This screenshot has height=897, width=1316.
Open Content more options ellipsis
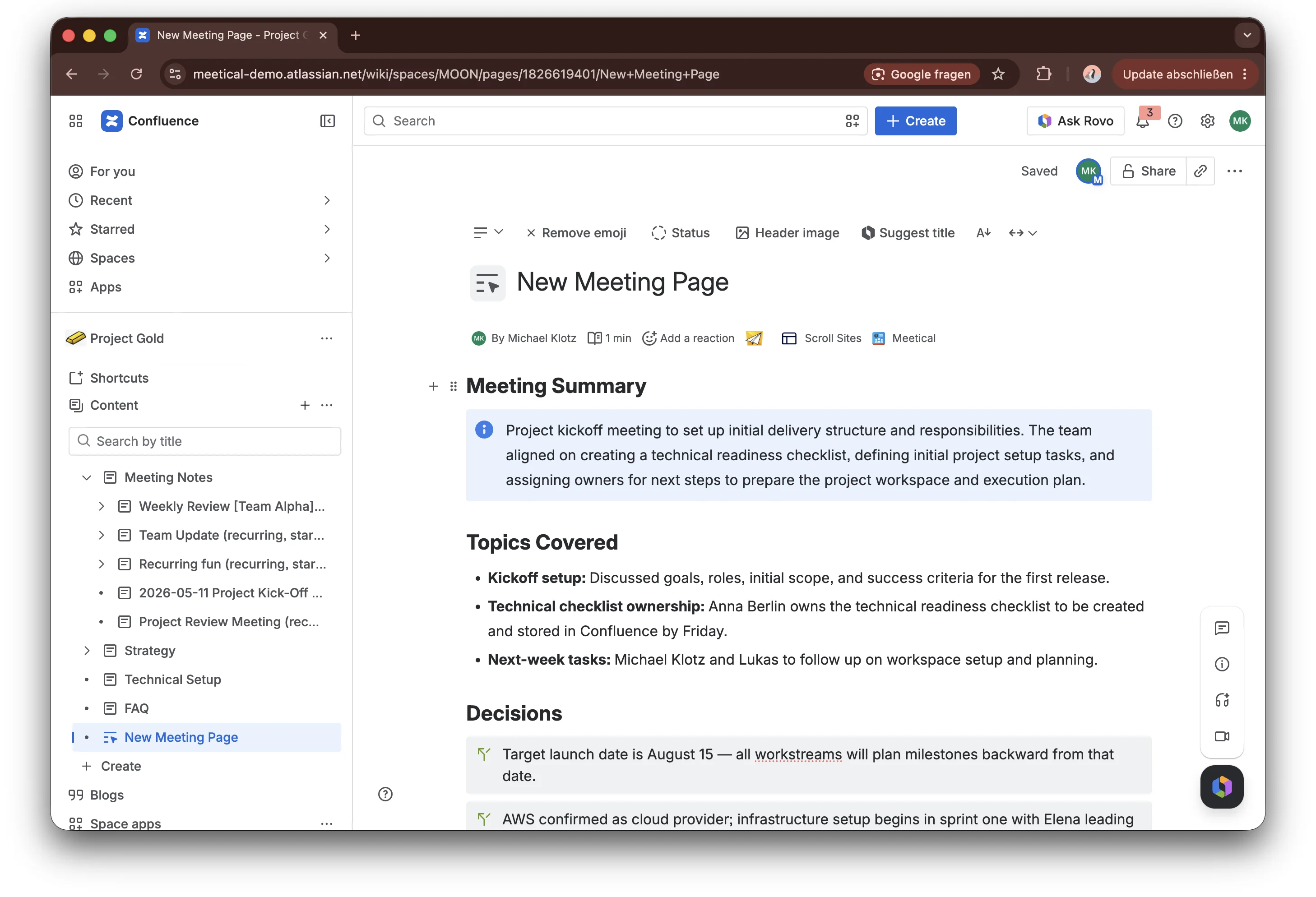click(326, 405)
